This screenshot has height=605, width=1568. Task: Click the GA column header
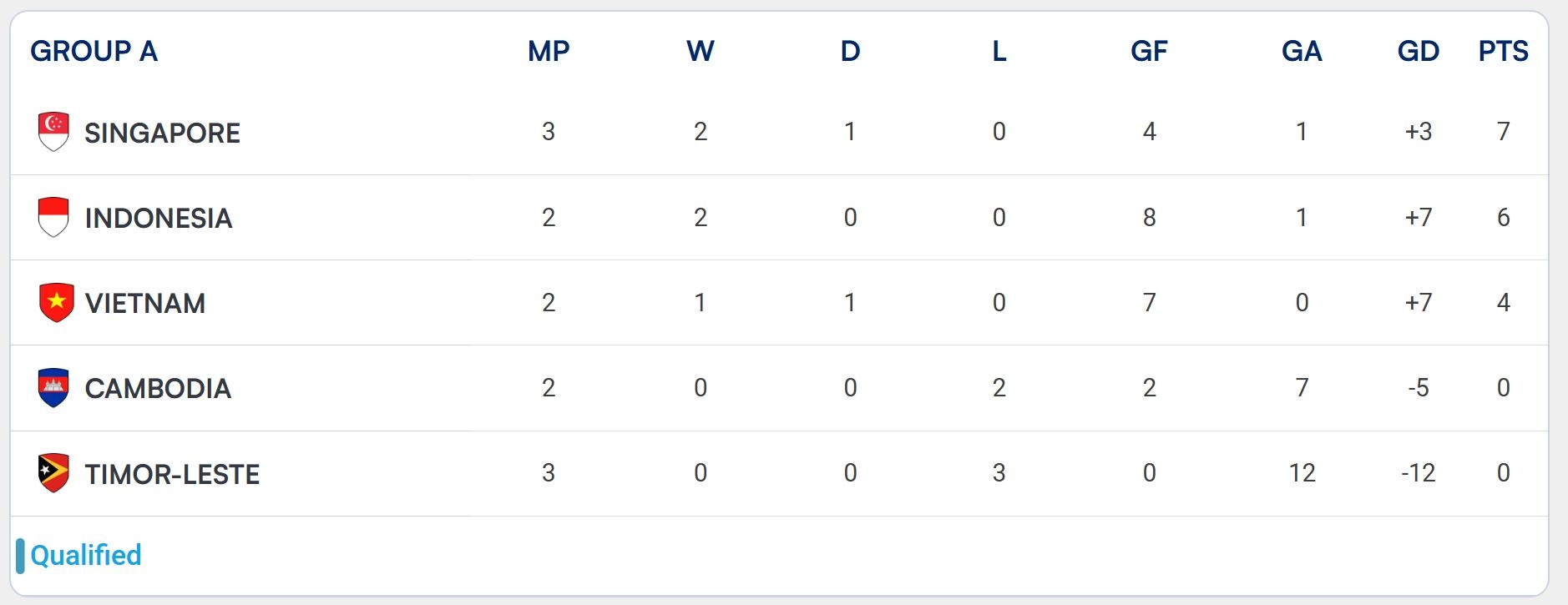pos(1302,51)
